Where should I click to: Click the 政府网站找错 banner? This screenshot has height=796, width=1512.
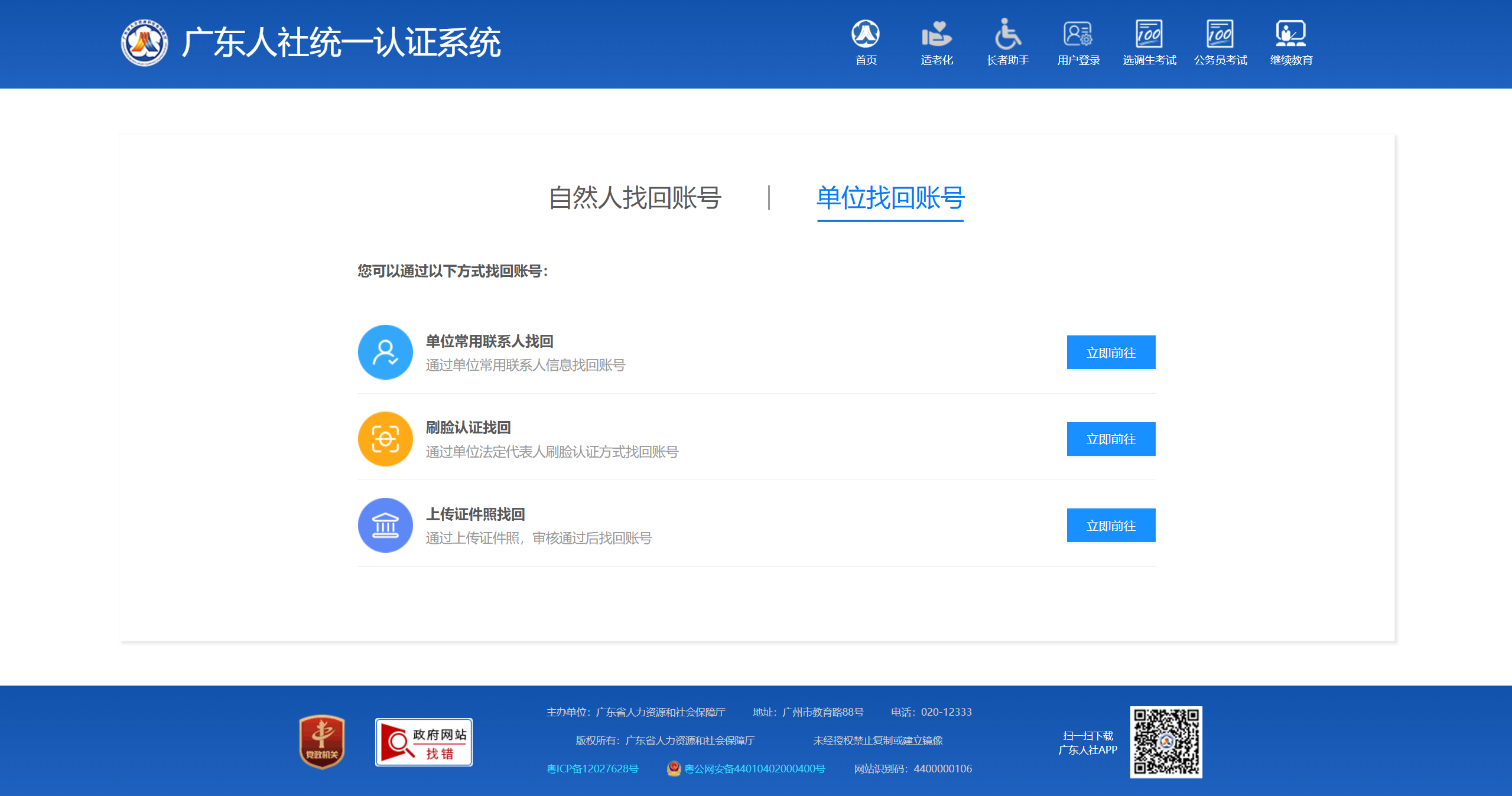click(x=424, y=742)
